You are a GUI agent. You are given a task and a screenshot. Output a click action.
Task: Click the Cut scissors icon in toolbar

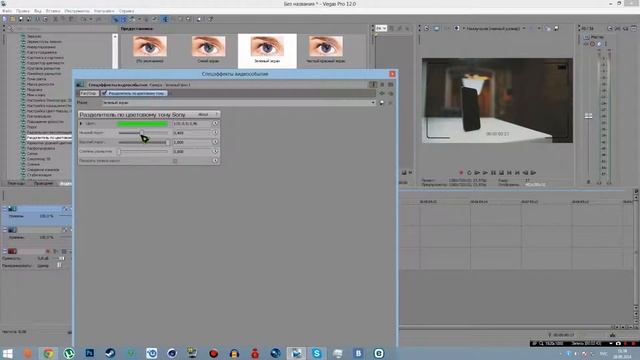coord(56,19)
